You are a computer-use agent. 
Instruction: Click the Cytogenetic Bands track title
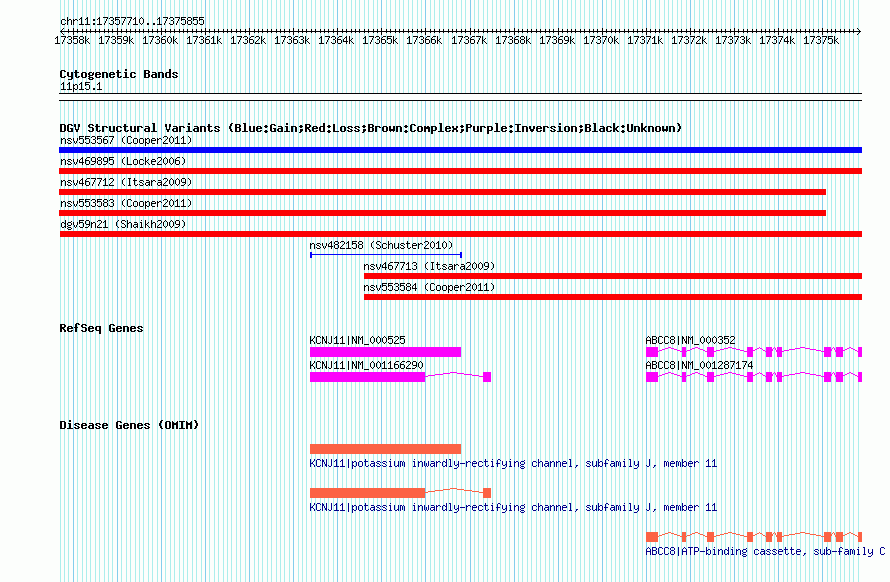[x=119, y=74]
